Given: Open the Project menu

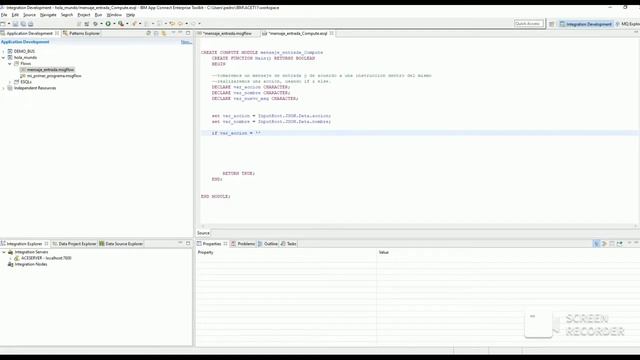Looking at the screenshot, I should 84,15.
